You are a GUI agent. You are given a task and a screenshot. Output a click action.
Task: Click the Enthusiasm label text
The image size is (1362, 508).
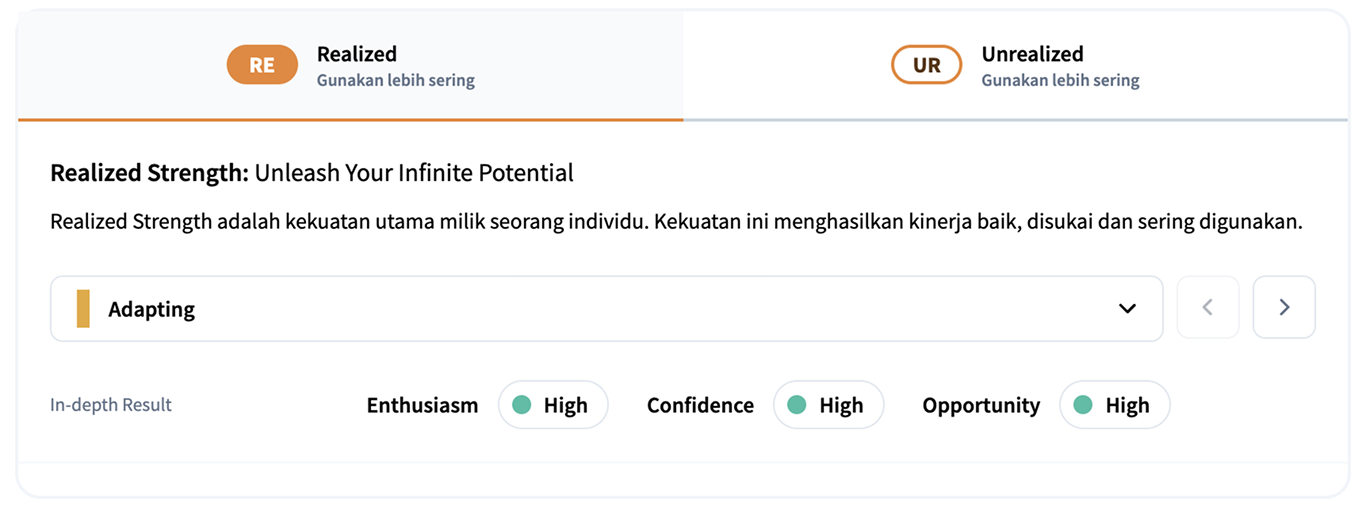(x=422, y=405)
